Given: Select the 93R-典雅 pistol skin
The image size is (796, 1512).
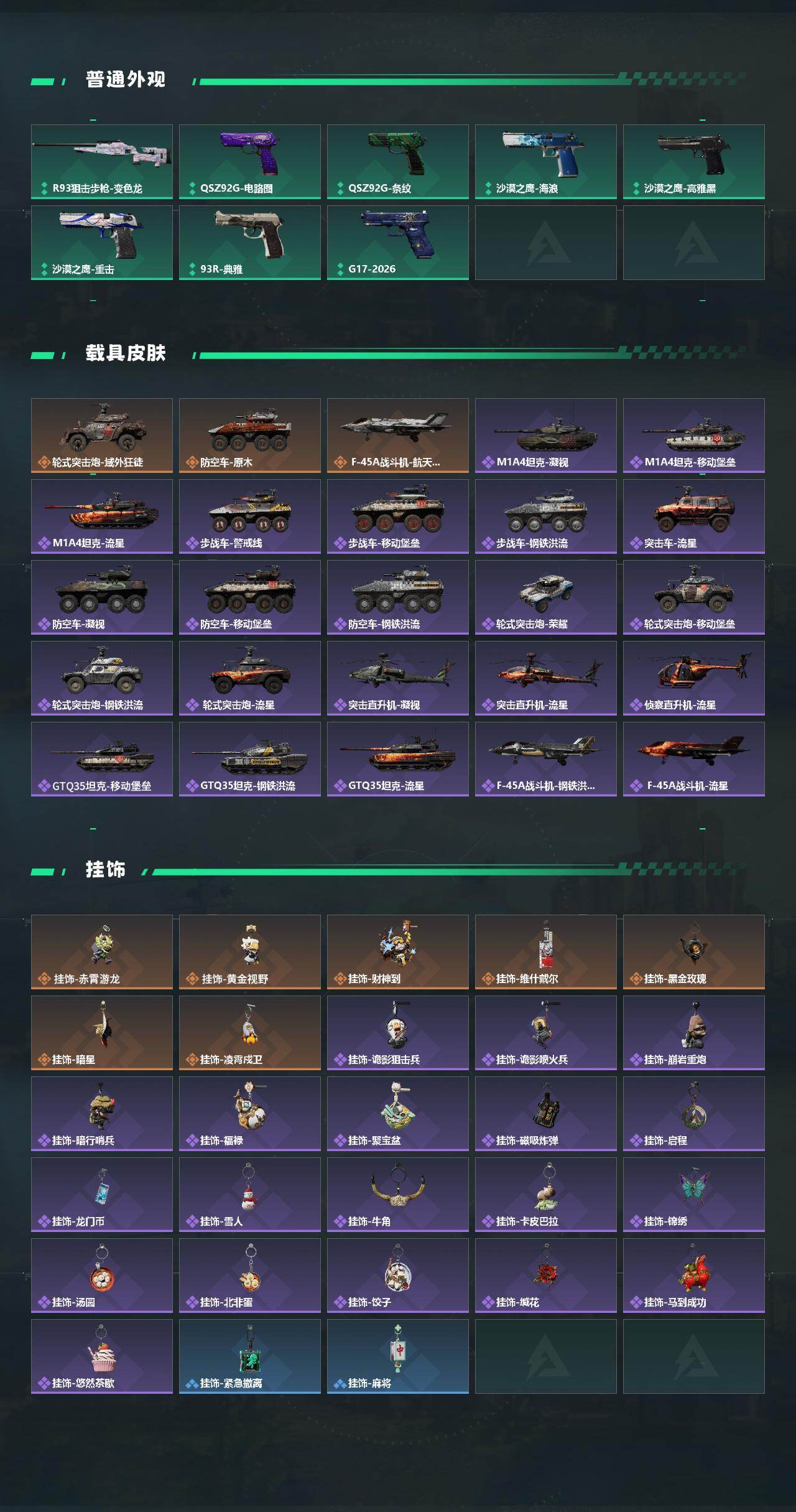Looking at the screenshot, I should 250,243.
